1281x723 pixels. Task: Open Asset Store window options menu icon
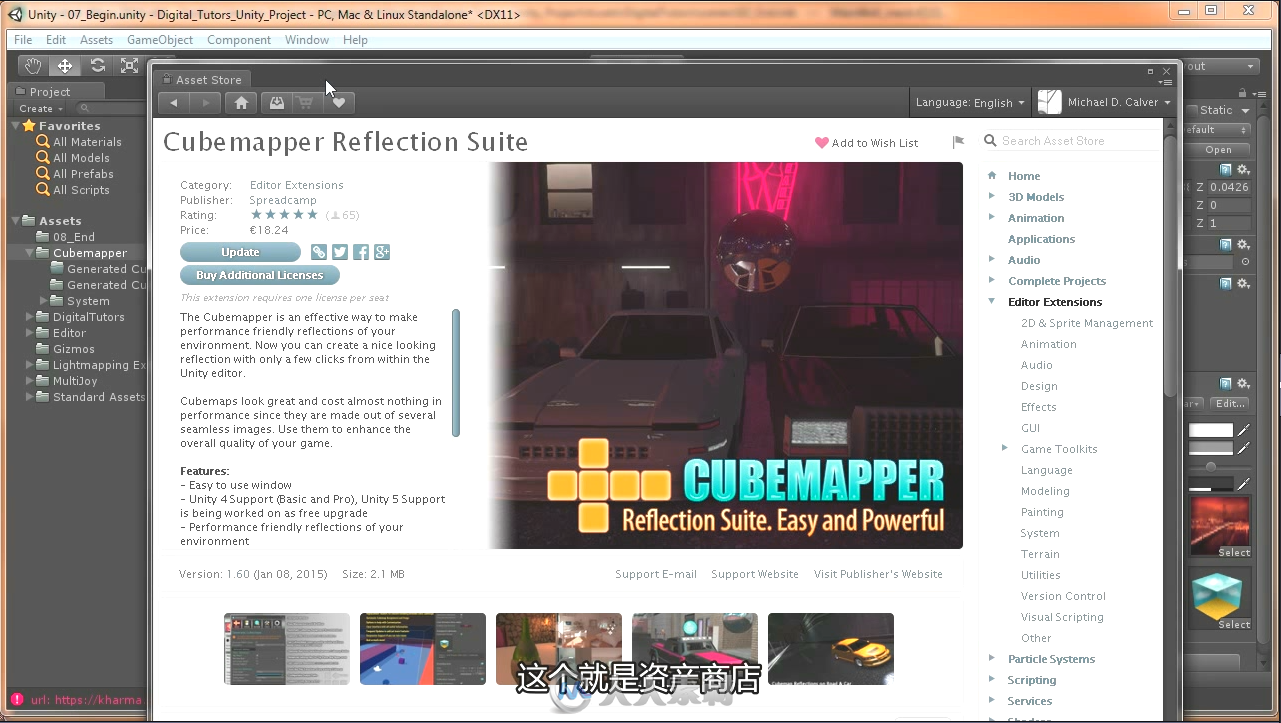[1165, 82]
